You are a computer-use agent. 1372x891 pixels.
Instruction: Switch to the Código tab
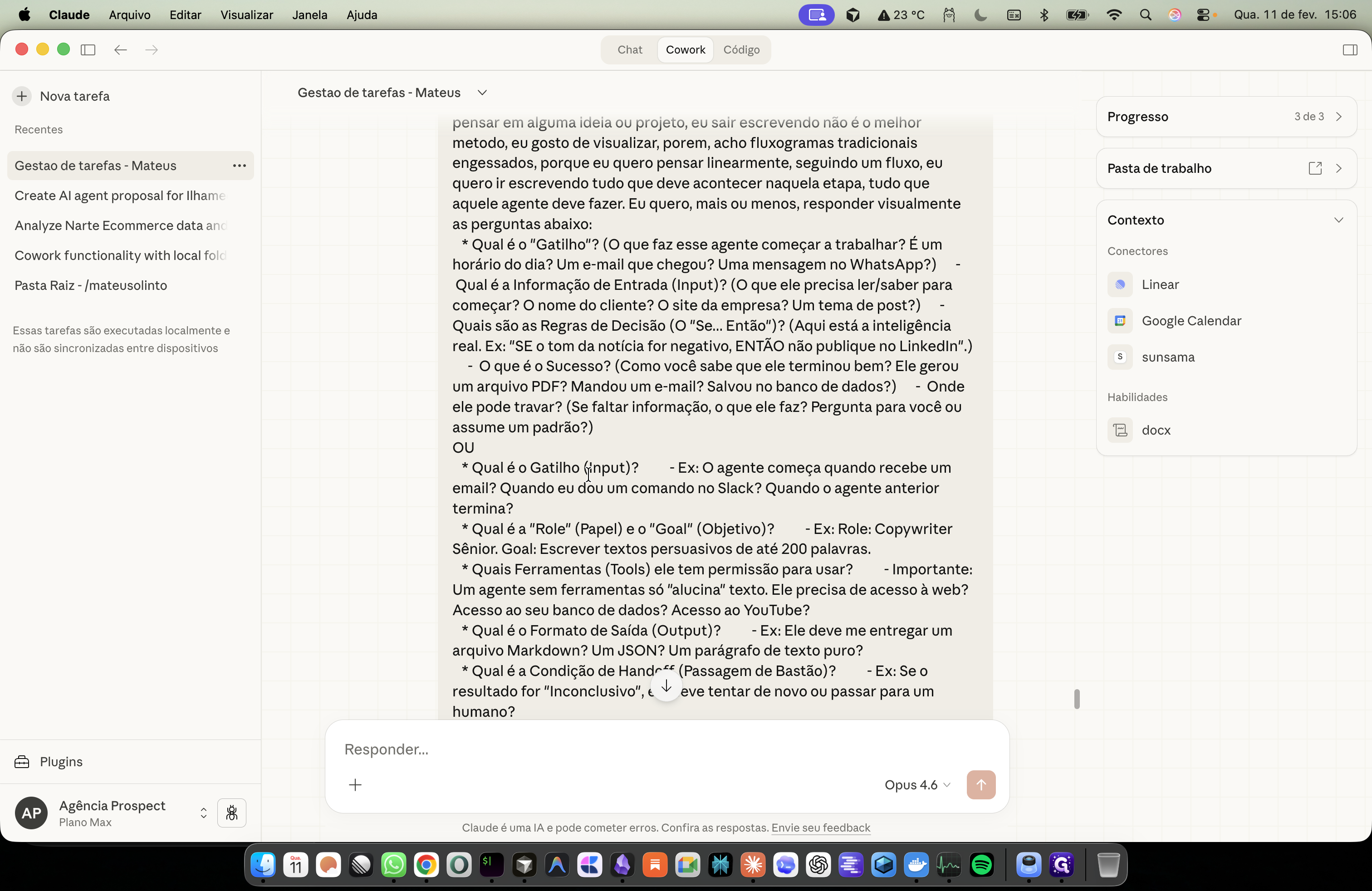(x=741, y=49)
